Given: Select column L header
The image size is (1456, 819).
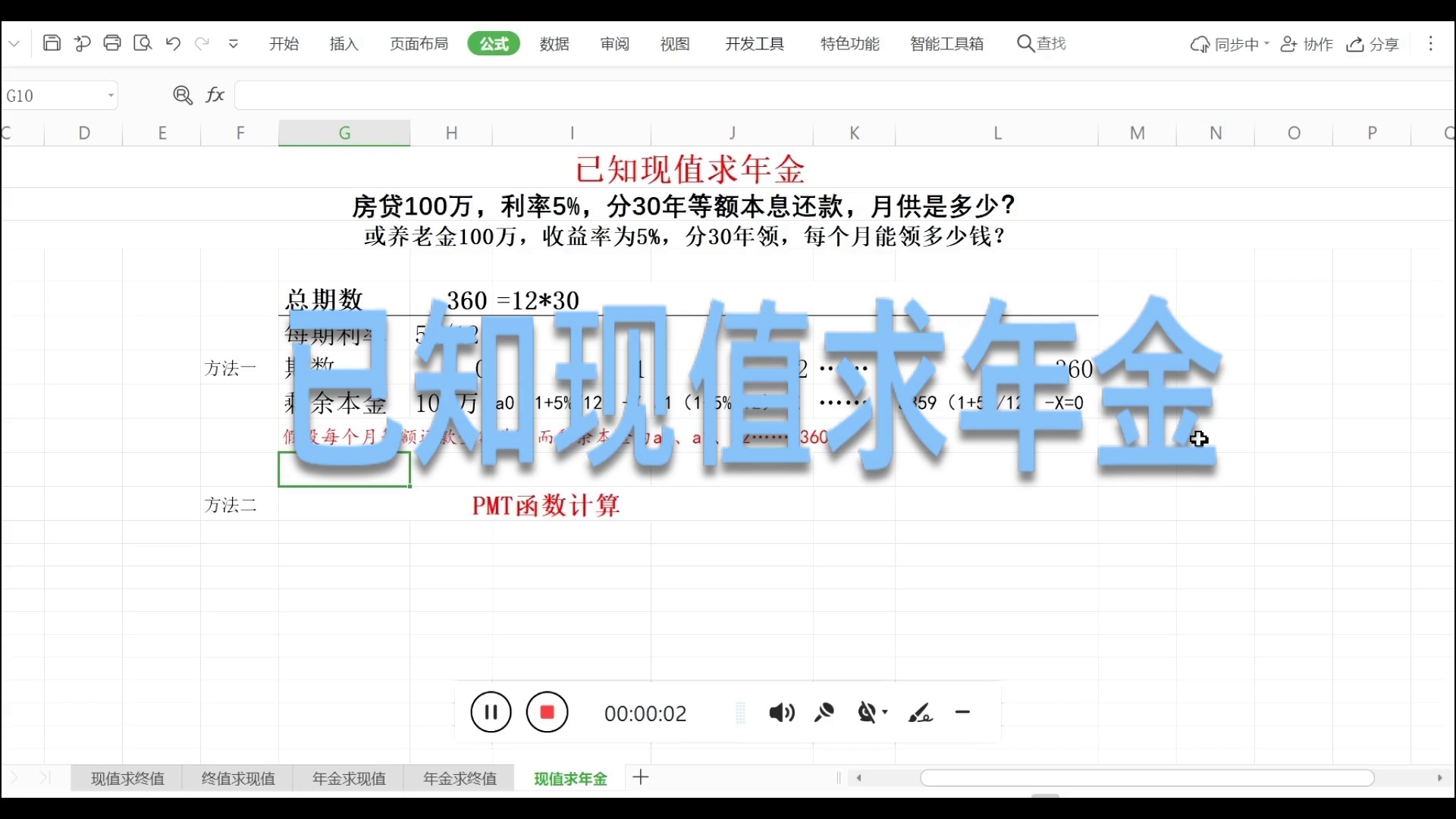Looking at the screenshot, I should click(997, 133).
